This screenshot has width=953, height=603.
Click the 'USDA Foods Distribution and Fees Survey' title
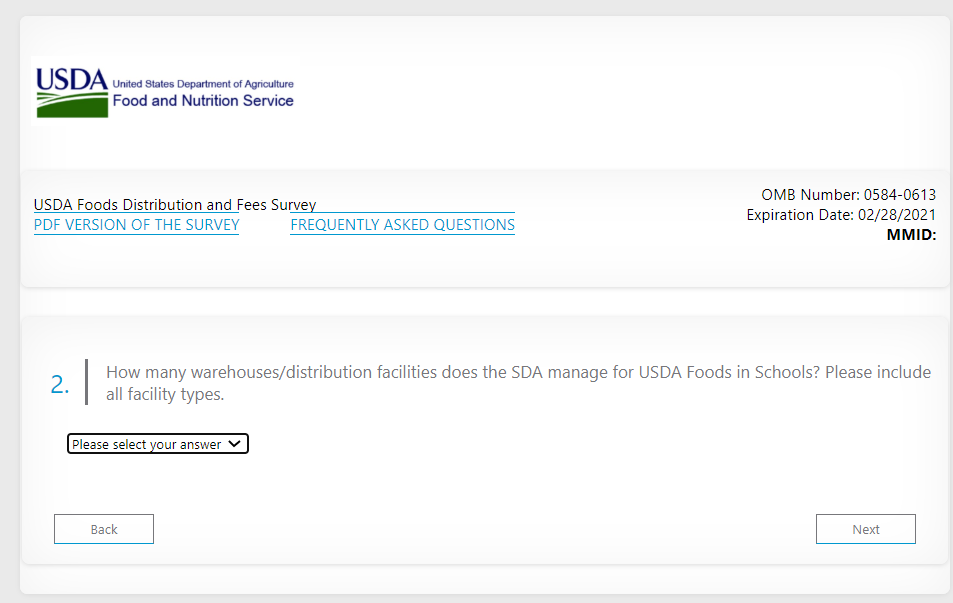175,205
